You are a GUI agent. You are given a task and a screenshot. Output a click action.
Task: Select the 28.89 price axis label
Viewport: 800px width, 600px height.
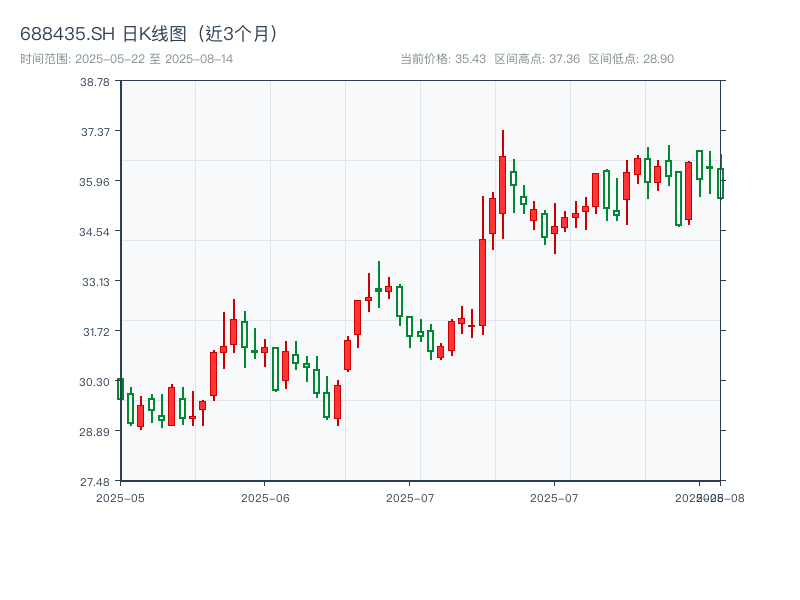95,432
